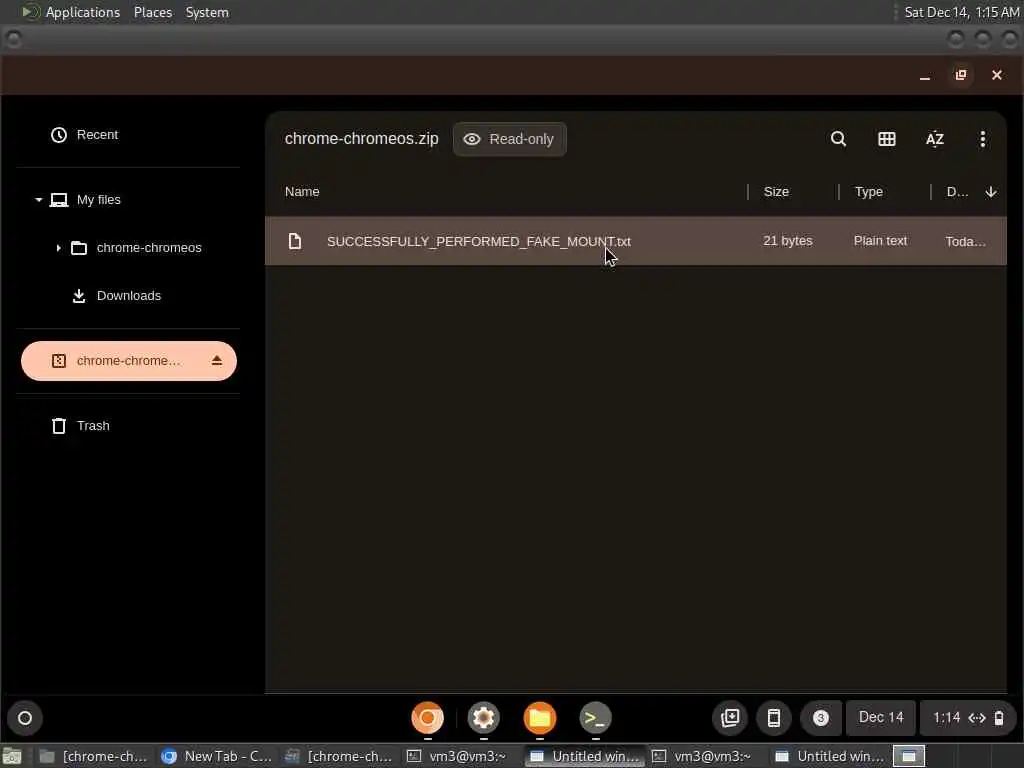Viewport: 1024px width, 768px height.
Task: Open Terminal app from shelf
Action: point(596,718)
